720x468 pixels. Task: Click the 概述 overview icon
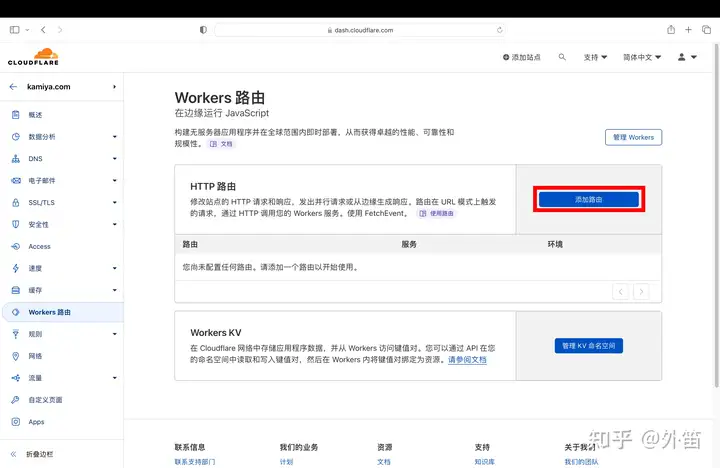coord(16,115)
